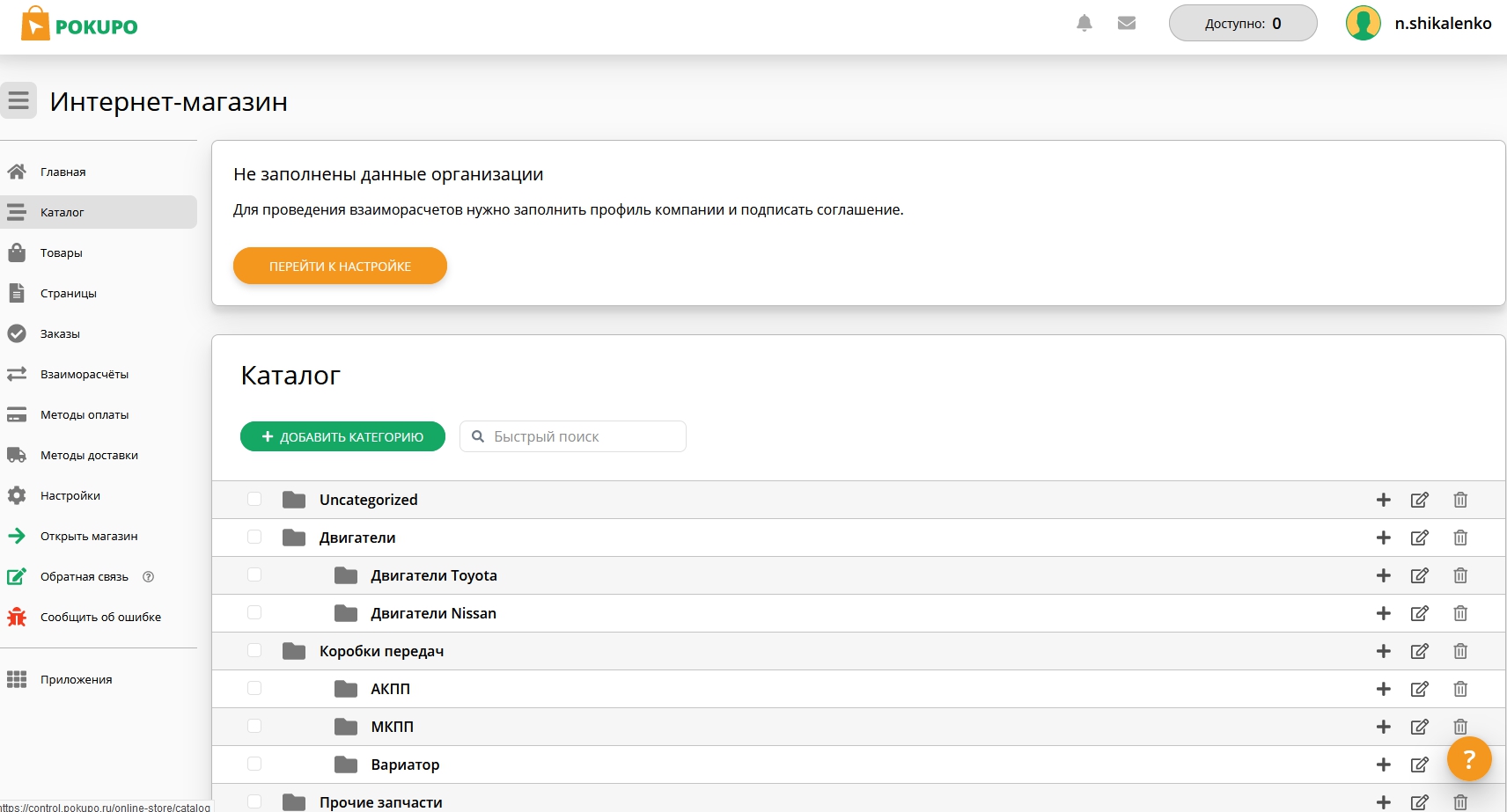Open Методы доставки in the sidebar

pos(89,456)
